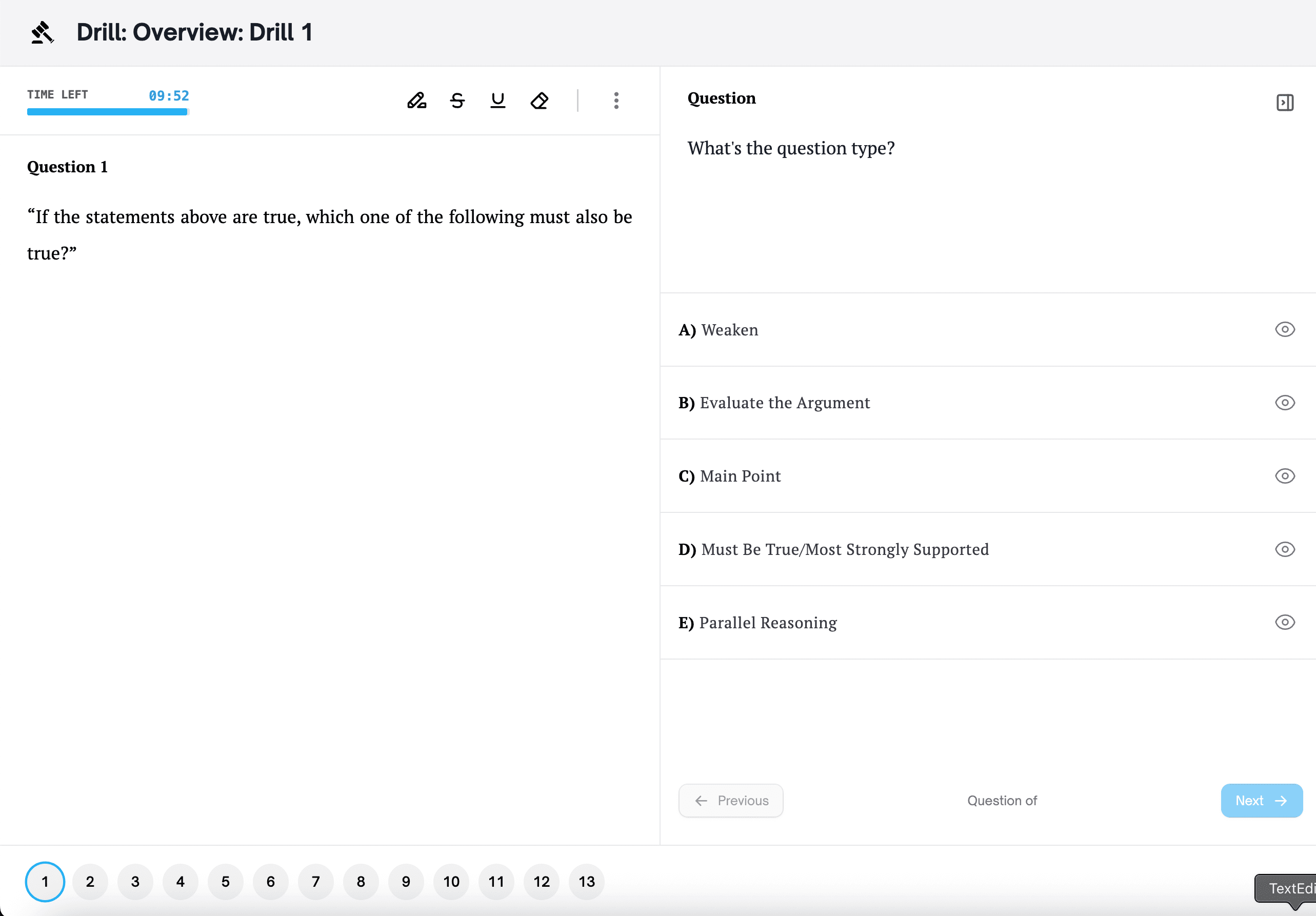Hide answer choice A Weaken
1316x916 pixels.
pyautogui.click(x=1285, y=330)
